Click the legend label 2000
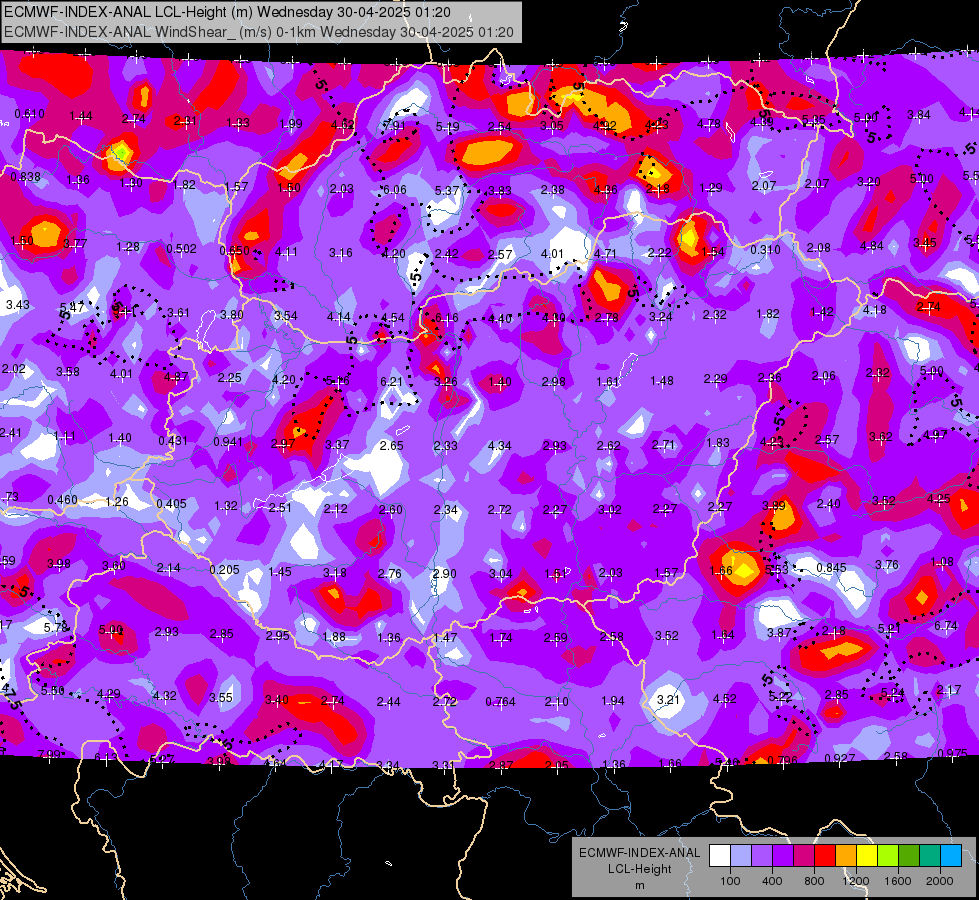The image size is (979, 900). (x=940, y=881)
